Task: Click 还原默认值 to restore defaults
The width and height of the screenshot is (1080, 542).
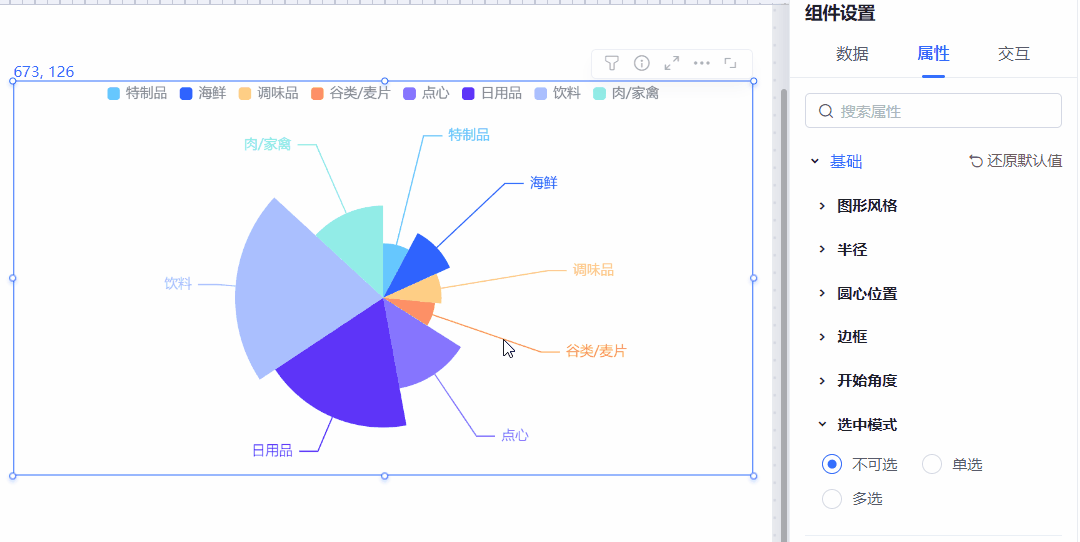Action: [x=1016, y=161]
